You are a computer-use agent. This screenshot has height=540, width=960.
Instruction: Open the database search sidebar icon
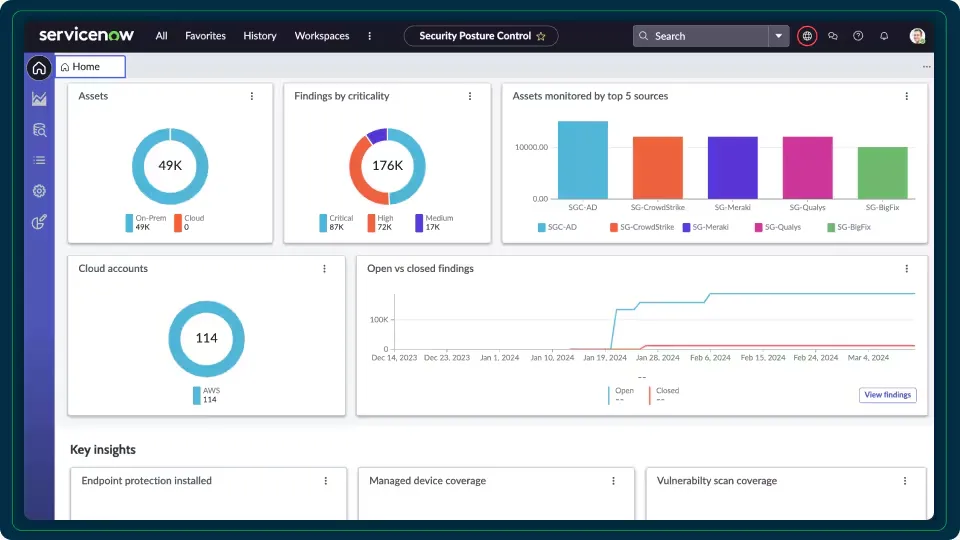39,130
